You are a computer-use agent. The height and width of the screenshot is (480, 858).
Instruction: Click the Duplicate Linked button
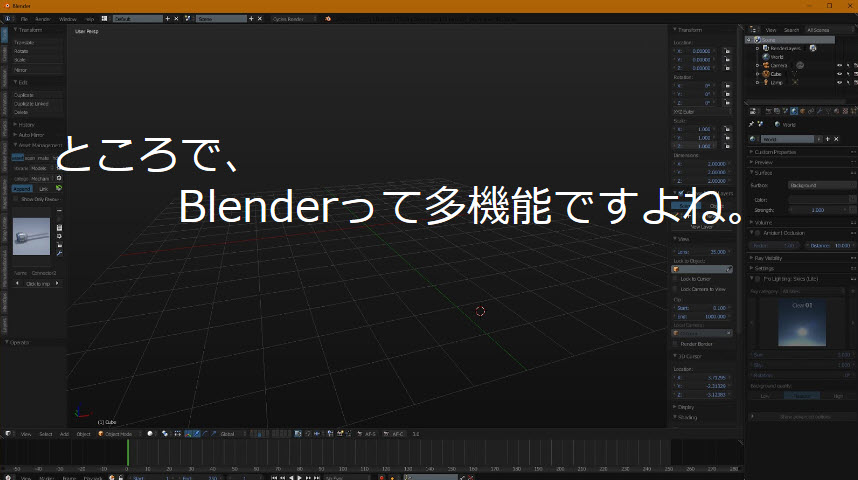coord(37,104)
